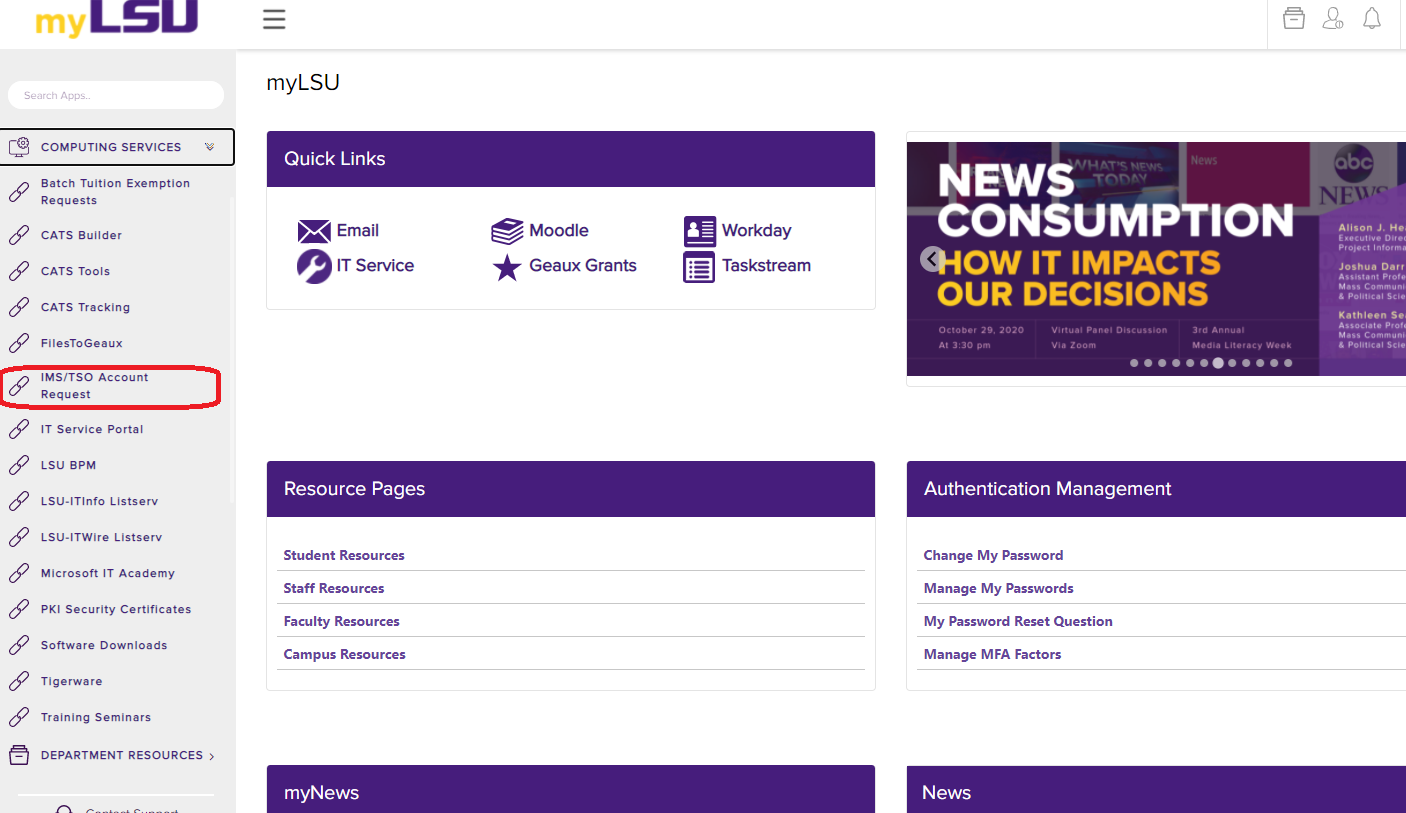This screenshot has width=1406, height=813.
Task: Click the Computing Services monitor icon
Action: [19, 147]
